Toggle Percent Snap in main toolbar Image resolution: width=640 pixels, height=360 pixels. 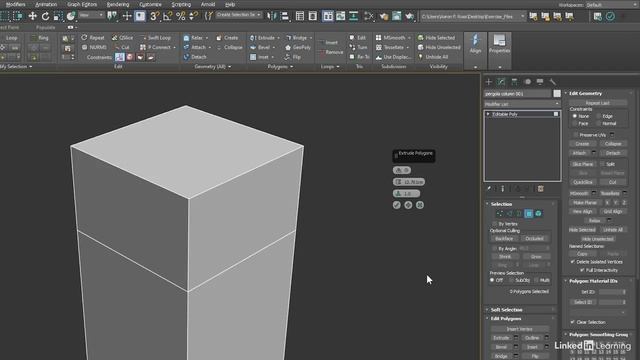180,16
